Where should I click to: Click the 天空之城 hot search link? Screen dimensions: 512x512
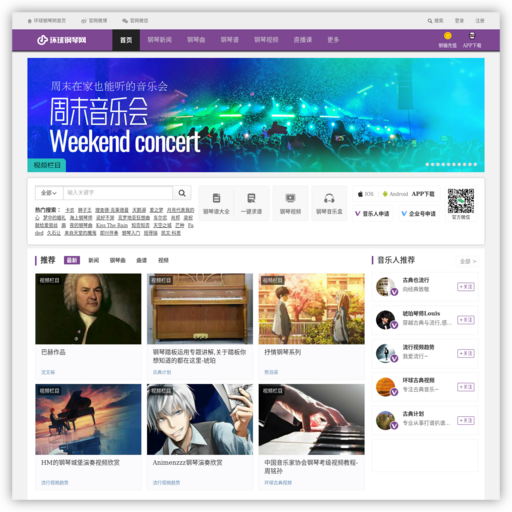tap(162, 225)
